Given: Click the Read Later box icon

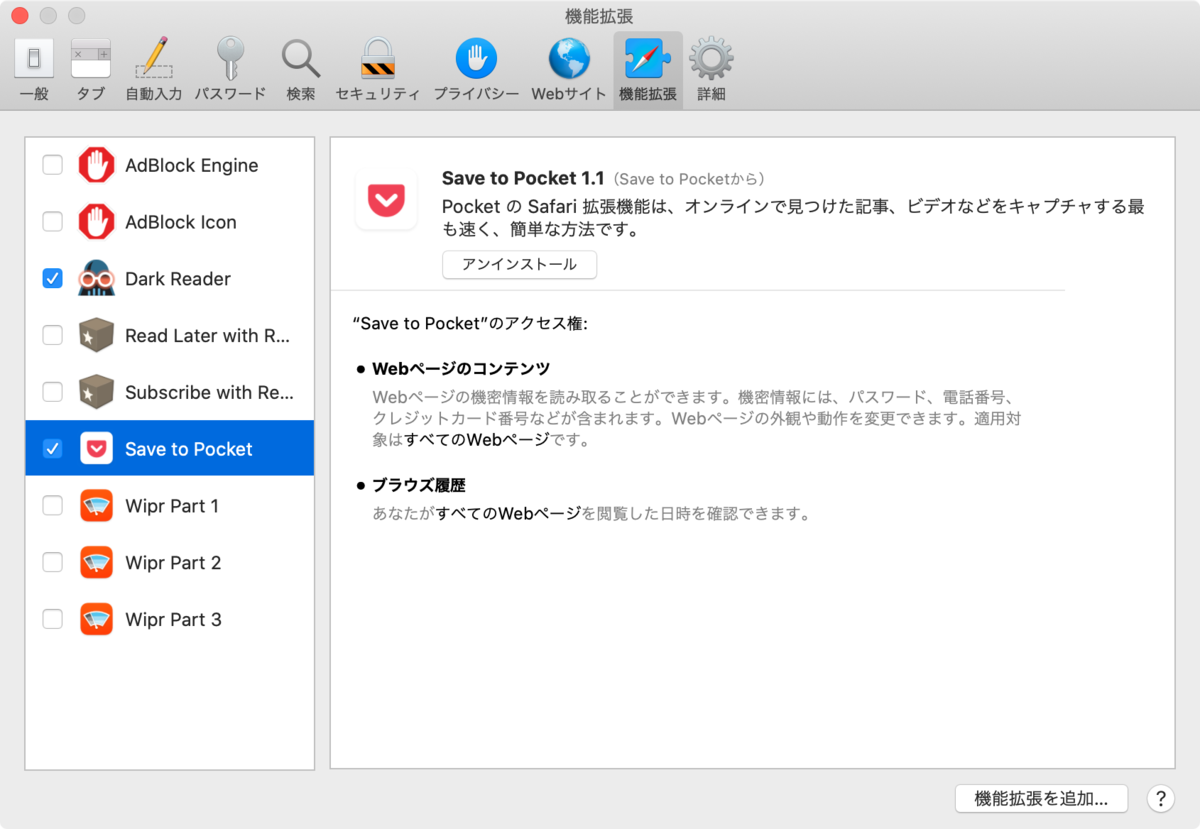Looking at the screenshot, I should 97,336.
